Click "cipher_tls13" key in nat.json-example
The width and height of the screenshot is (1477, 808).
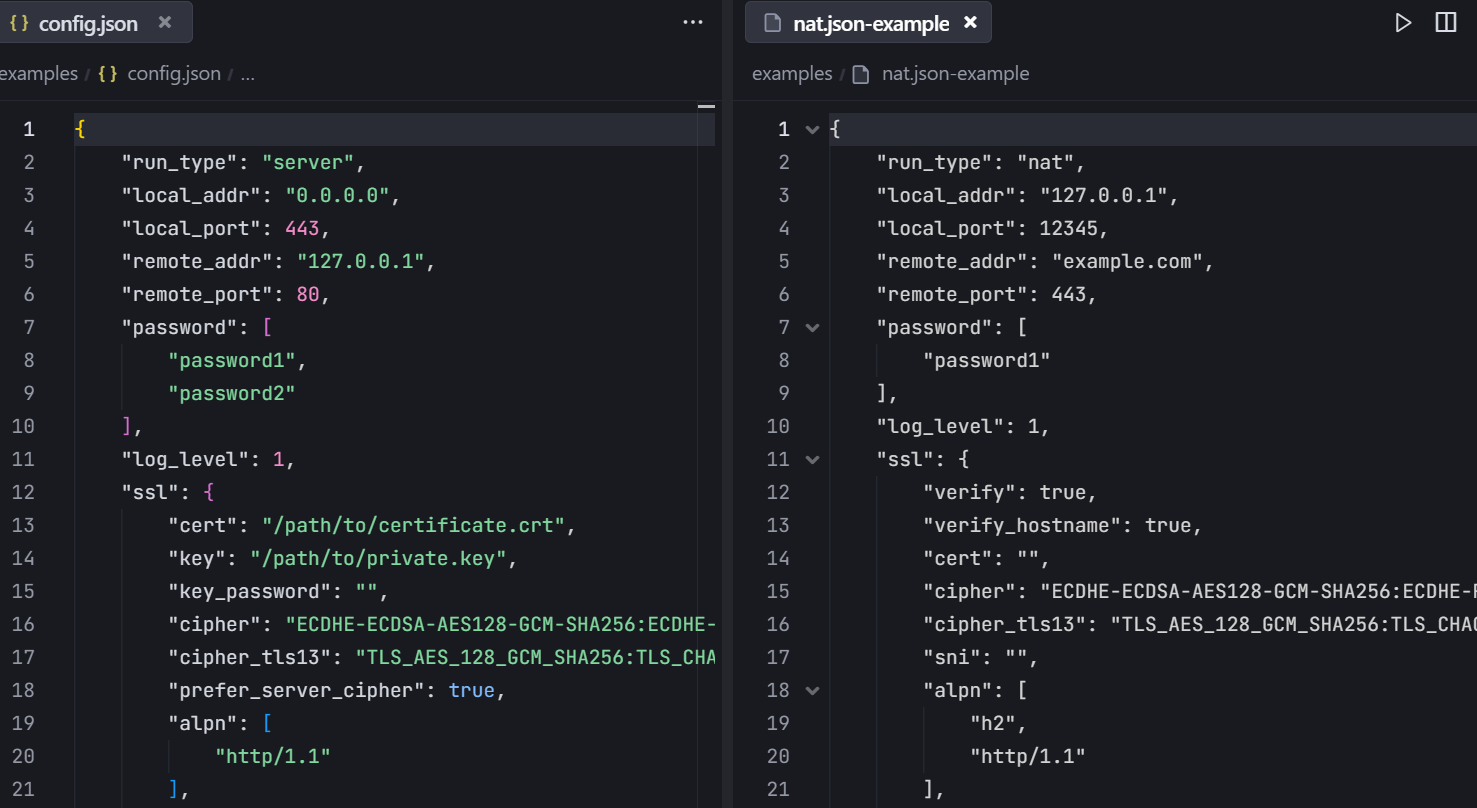[1005, 624]
